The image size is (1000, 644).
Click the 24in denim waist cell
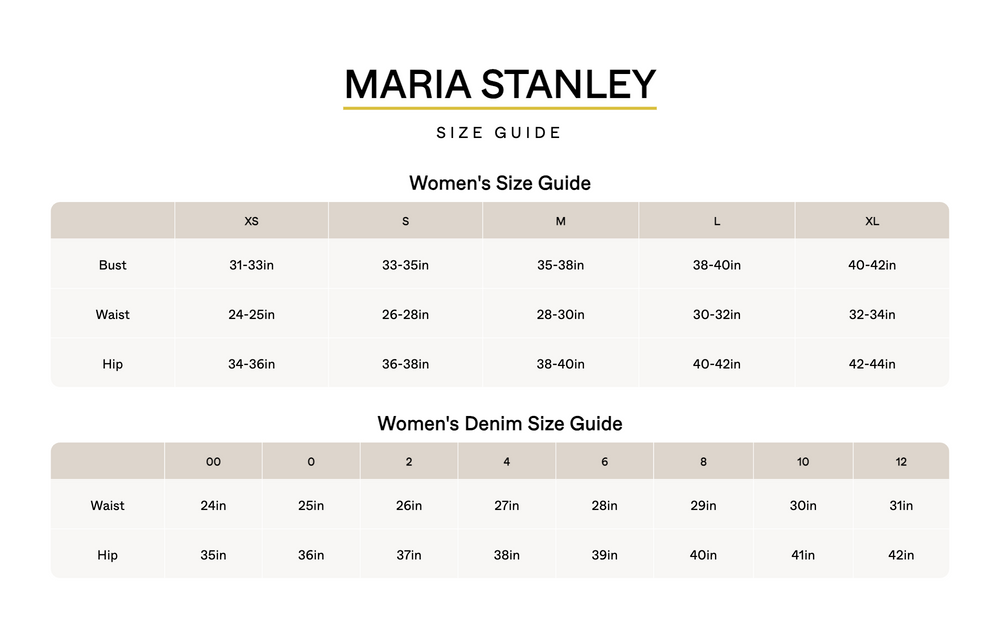pyautogui.click(x=213, y=505)
